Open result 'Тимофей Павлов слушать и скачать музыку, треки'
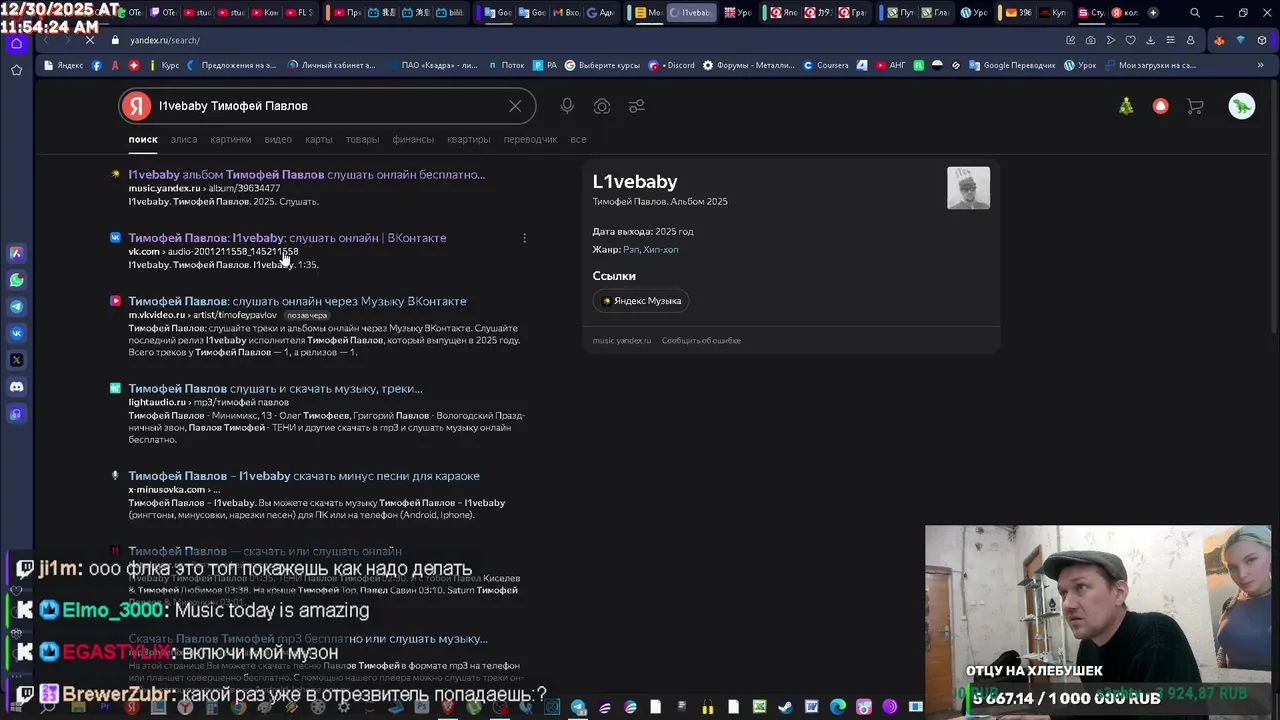This screenshot has width=1280, height=720. [x=275, y=388]
